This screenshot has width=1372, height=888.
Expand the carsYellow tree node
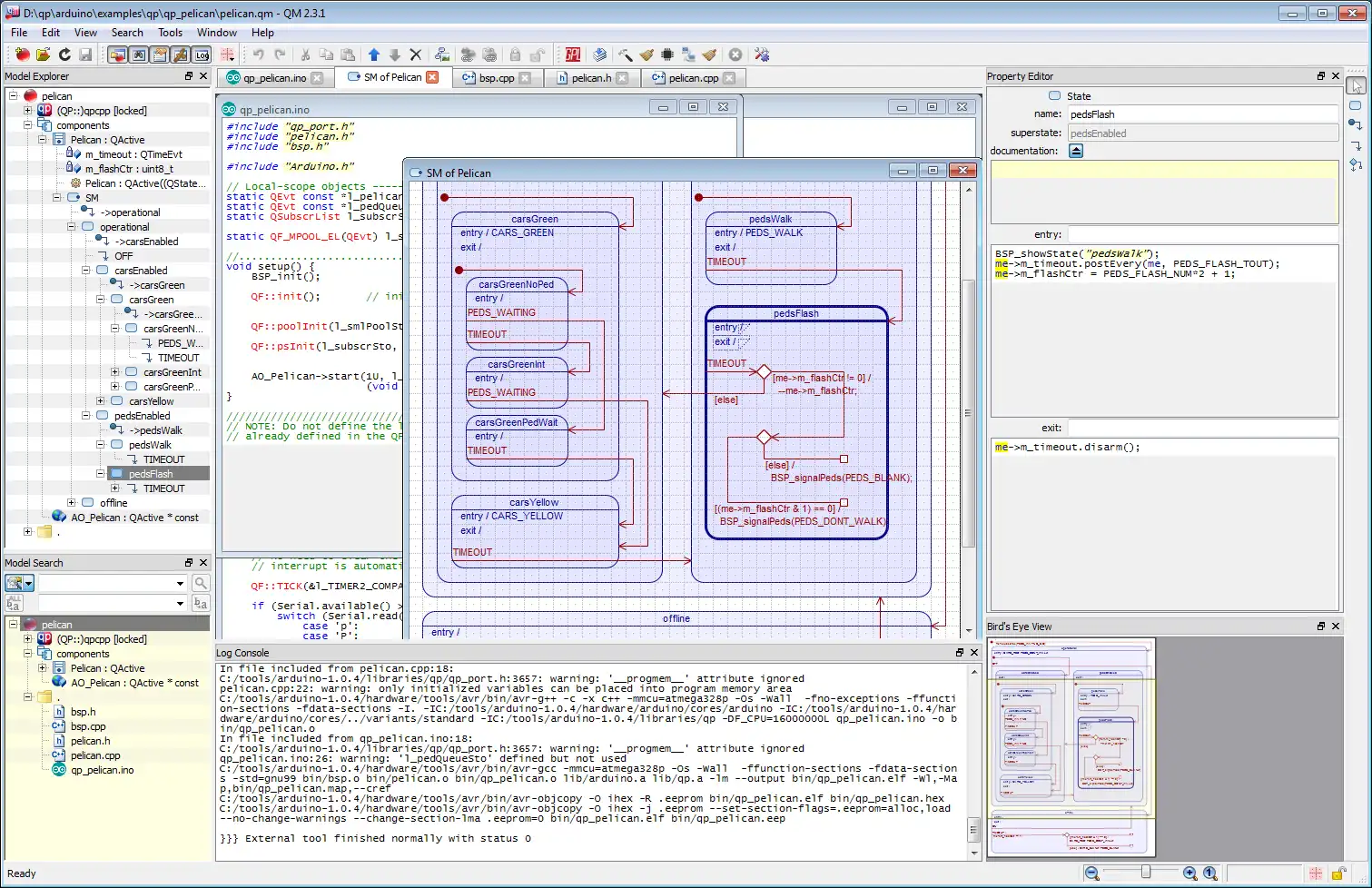point(101,401)
